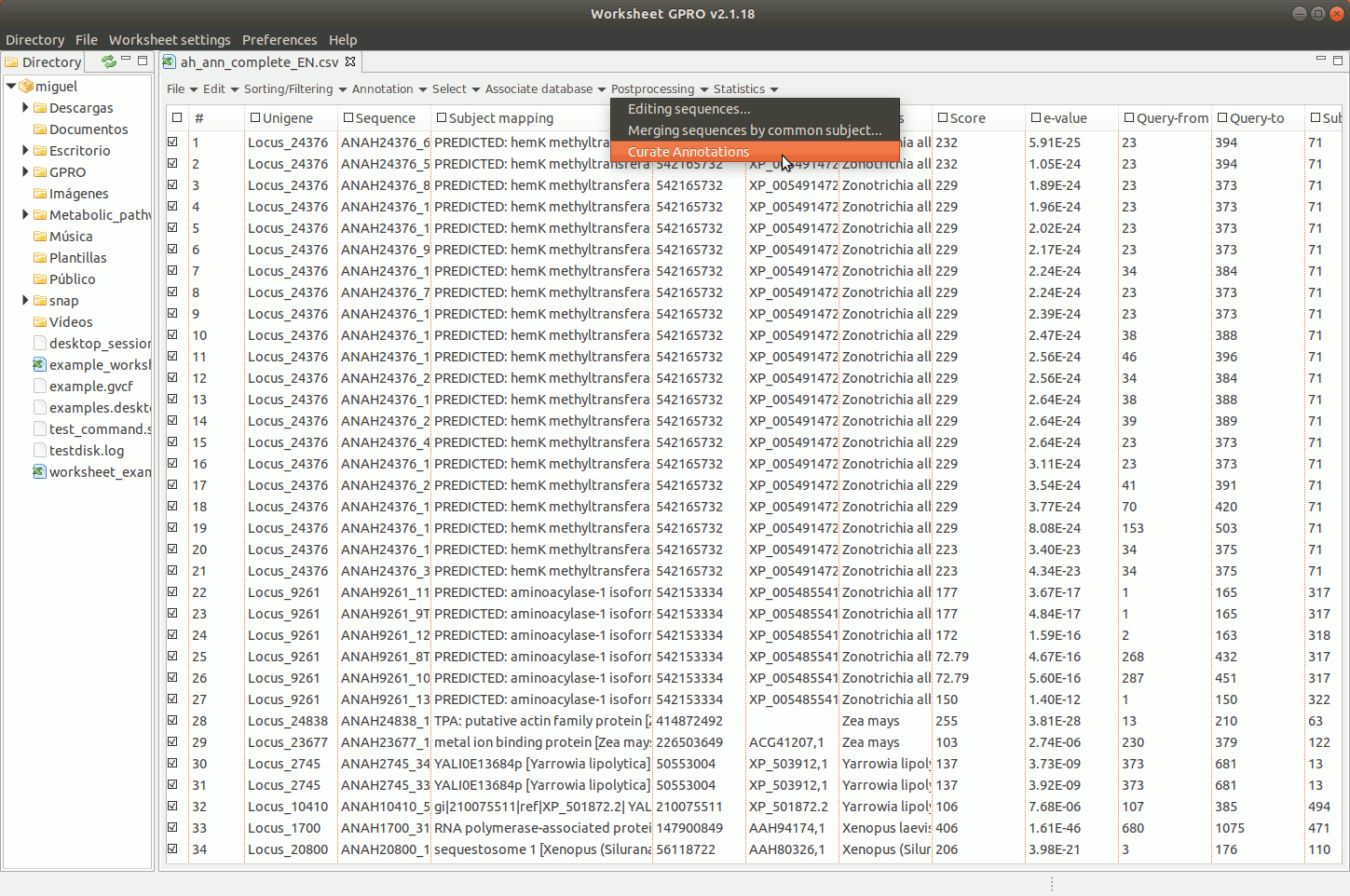Choose Merging sequences by common subject
This screenshot has width=1350, height=896.
tap(754, 130)
